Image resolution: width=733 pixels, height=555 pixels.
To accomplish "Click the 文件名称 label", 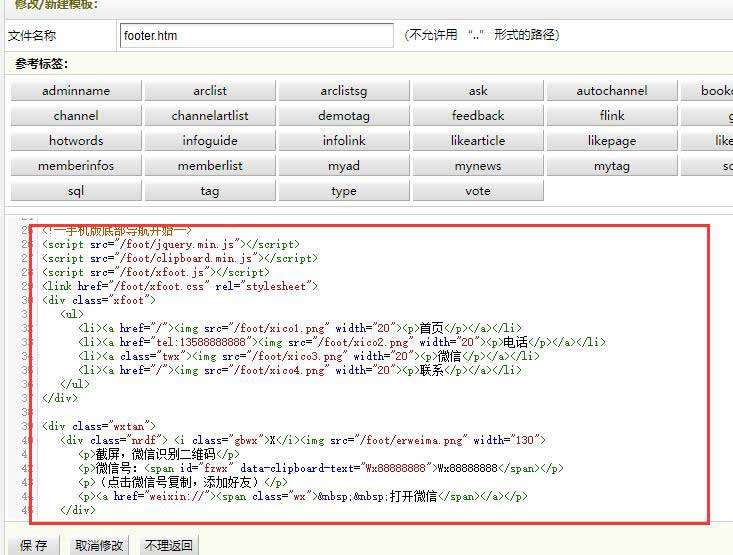I will (x=32, y=36).
